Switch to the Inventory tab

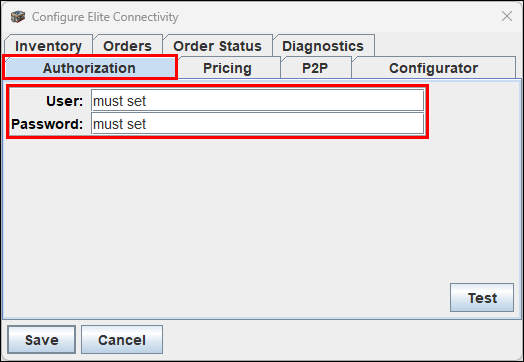coord(48,46)
